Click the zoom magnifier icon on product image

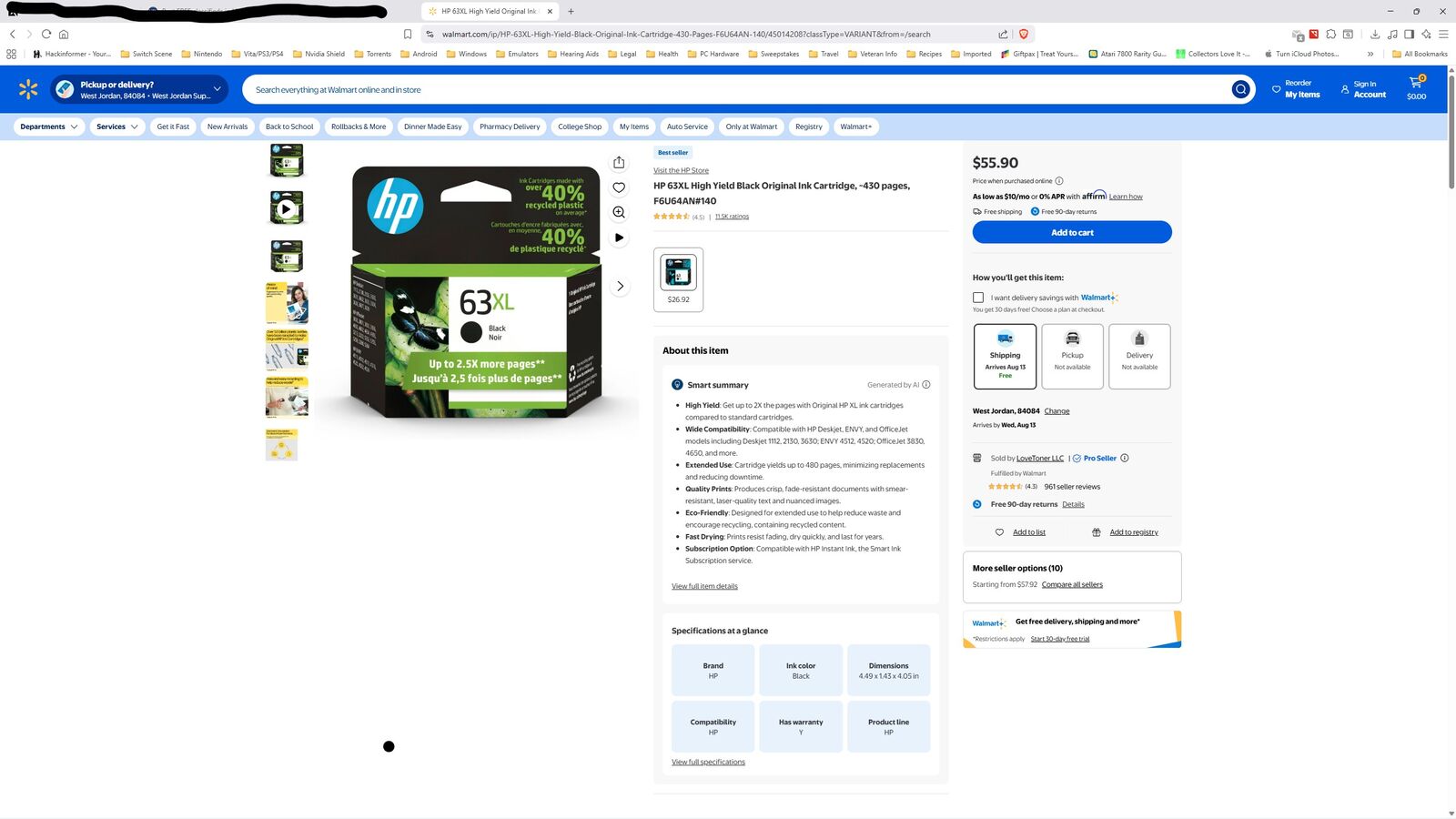click(x=619, y=212)
